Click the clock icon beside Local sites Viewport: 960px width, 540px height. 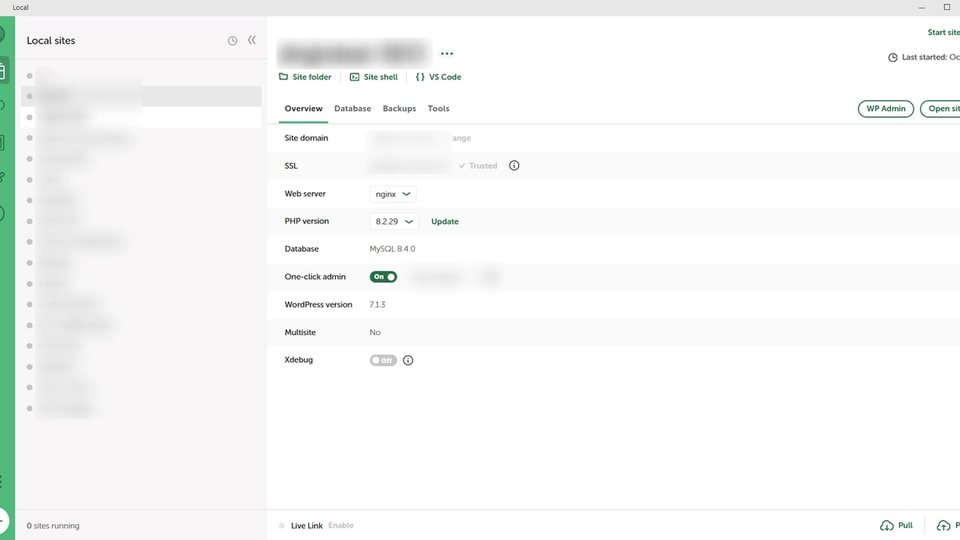[232, 40]
